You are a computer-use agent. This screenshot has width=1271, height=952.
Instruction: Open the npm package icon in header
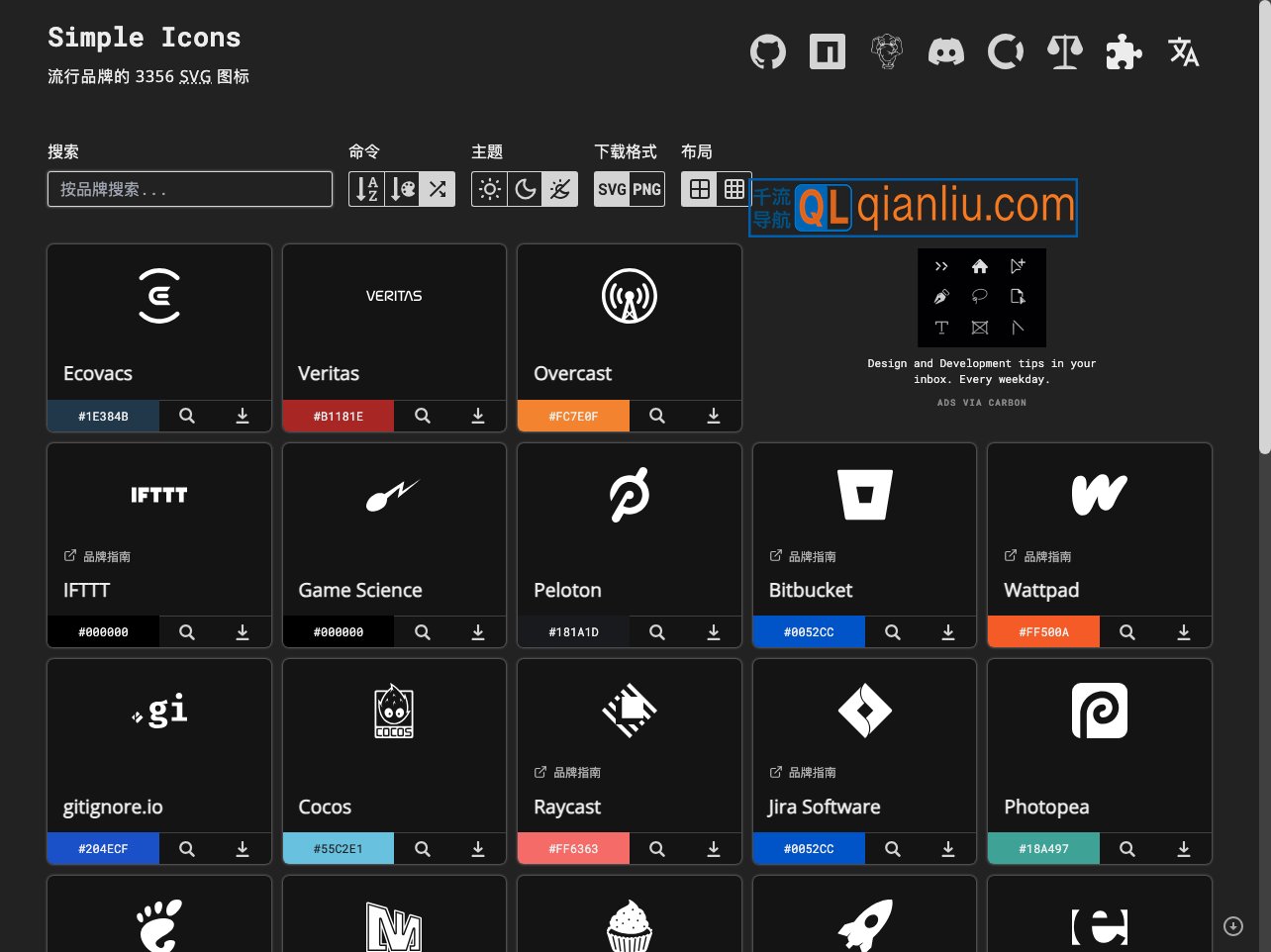[827, 51]
